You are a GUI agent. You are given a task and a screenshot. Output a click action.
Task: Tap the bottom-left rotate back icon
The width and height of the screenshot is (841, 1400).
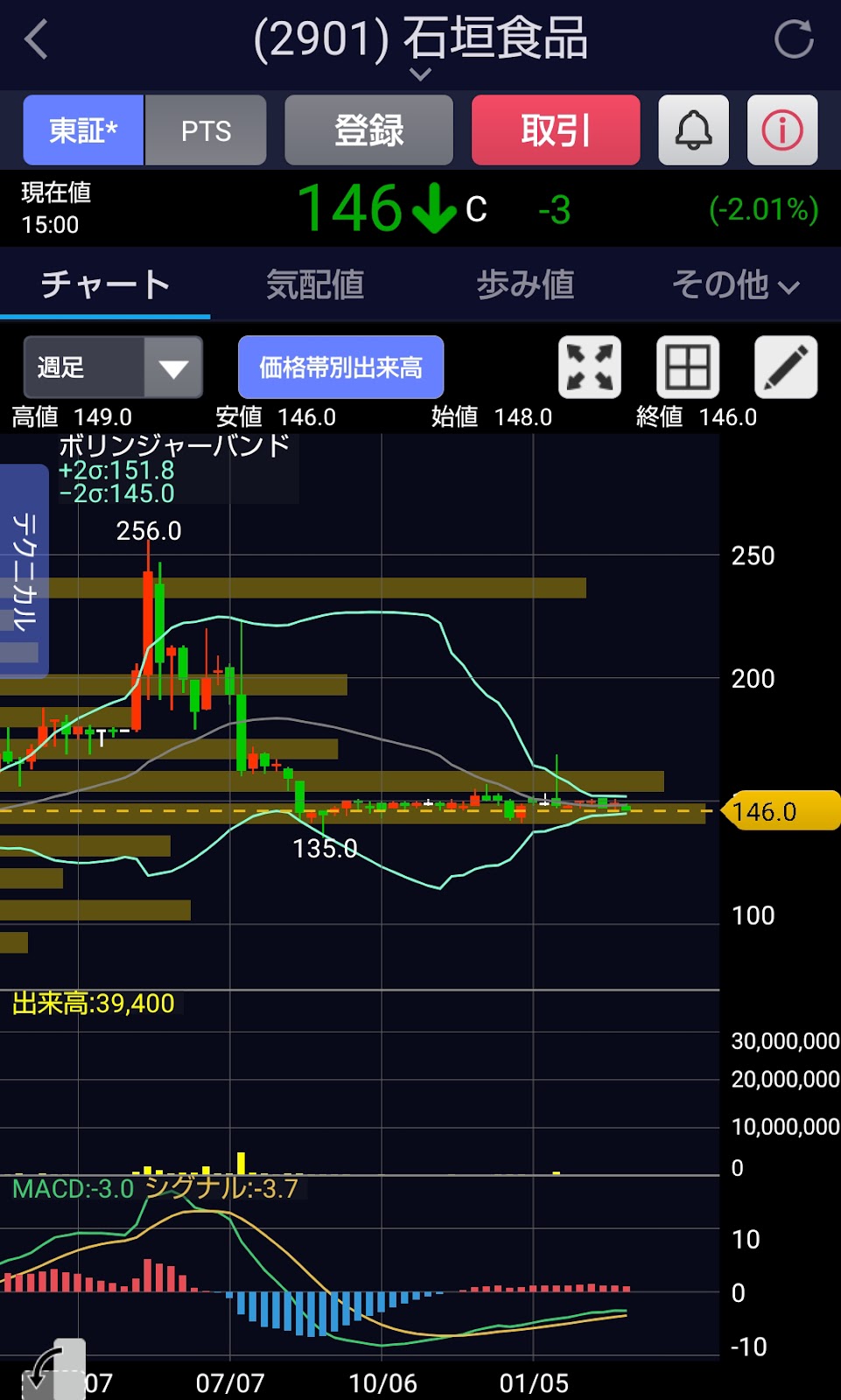pos(54,1370)
